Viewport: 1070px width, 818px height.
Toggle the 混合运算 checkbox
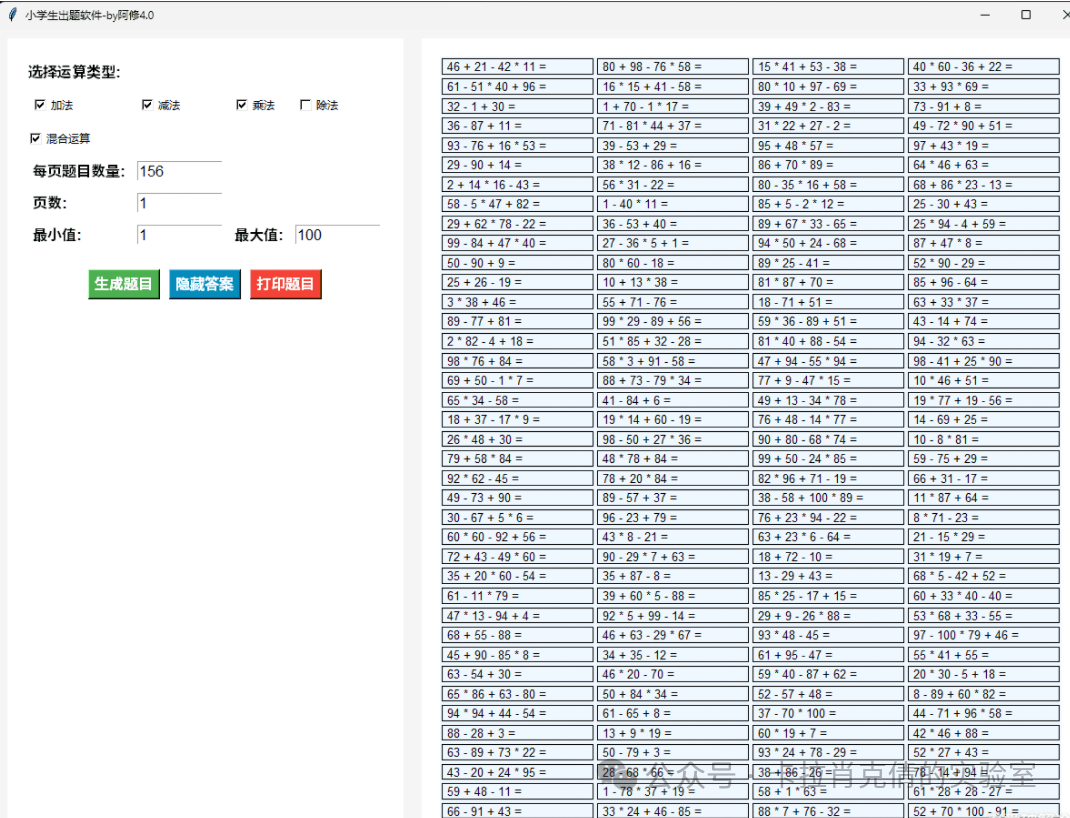pos(36,138)
